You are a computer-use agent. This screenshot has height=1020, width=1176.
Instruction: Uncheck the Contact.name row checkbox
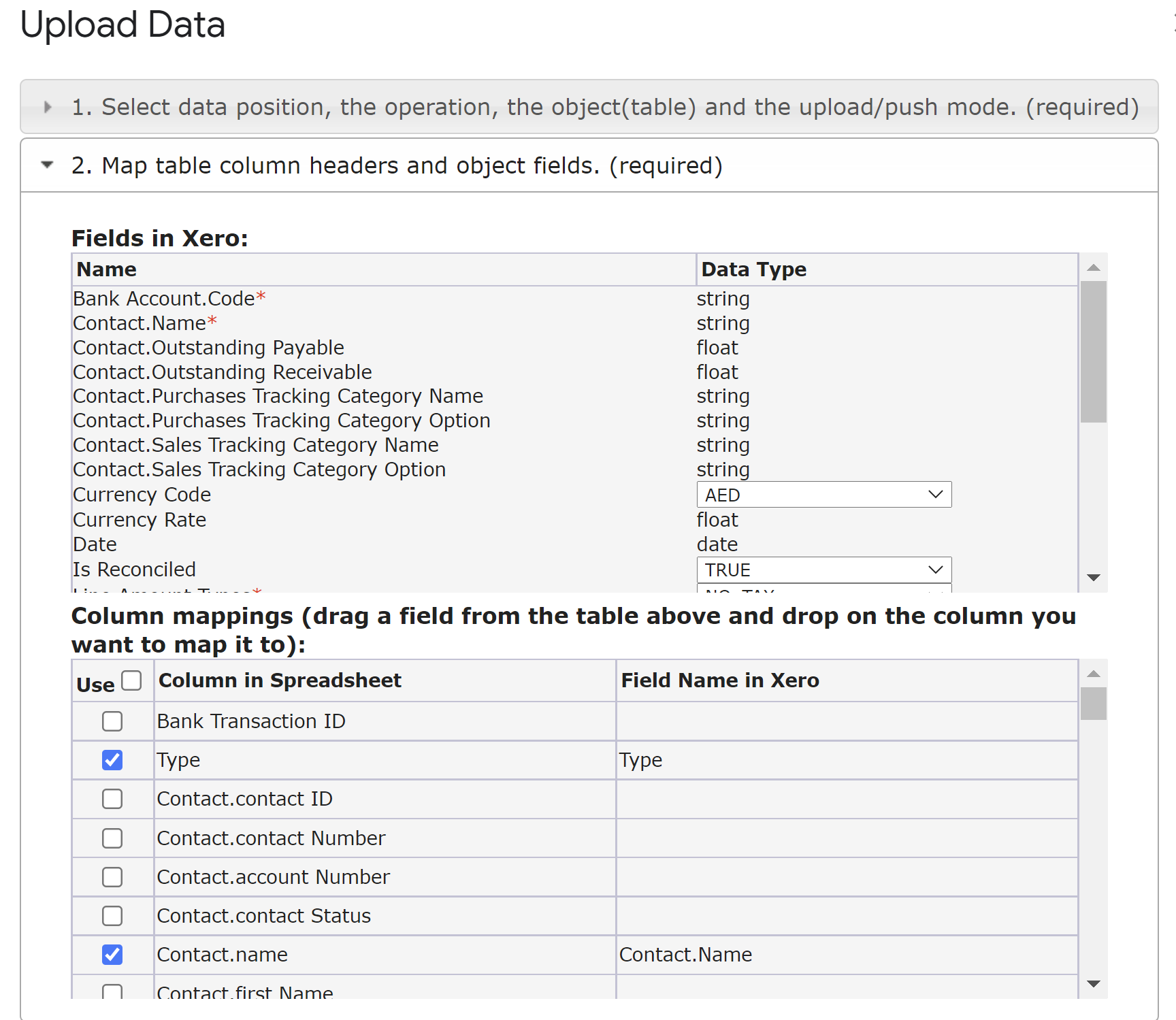tap(112, 955)
